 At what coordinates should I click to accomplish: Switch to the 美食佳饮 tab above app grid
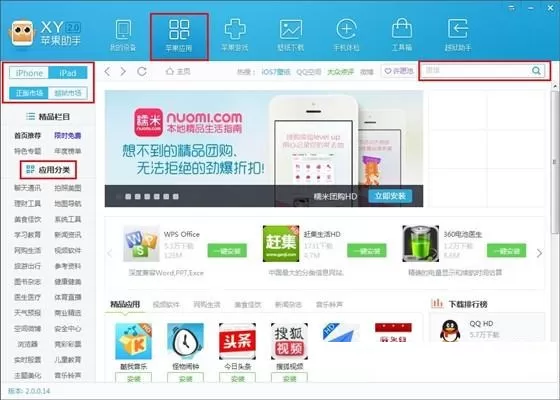pyautogui.click(x=248, y=305)
